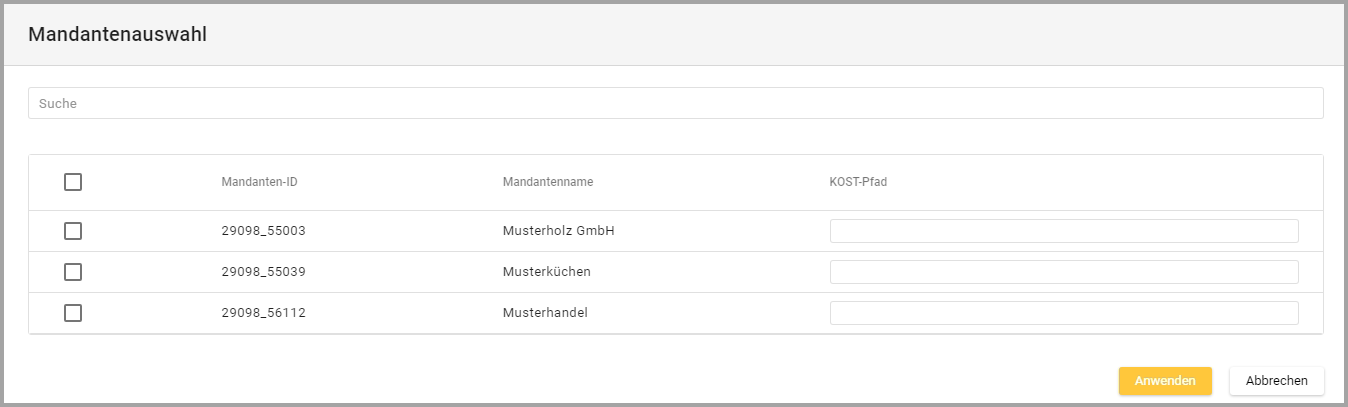Click the Mandantenauswahl dialog title
The image size is (1348, 407).
tap(117, 34)
